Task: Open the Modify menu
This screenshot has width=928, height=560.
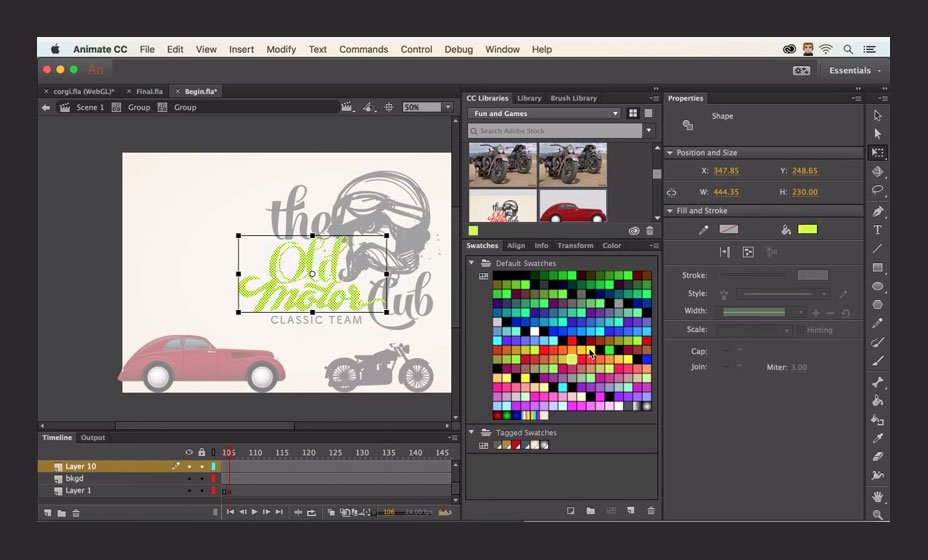Action: click(x=281, y=49)
